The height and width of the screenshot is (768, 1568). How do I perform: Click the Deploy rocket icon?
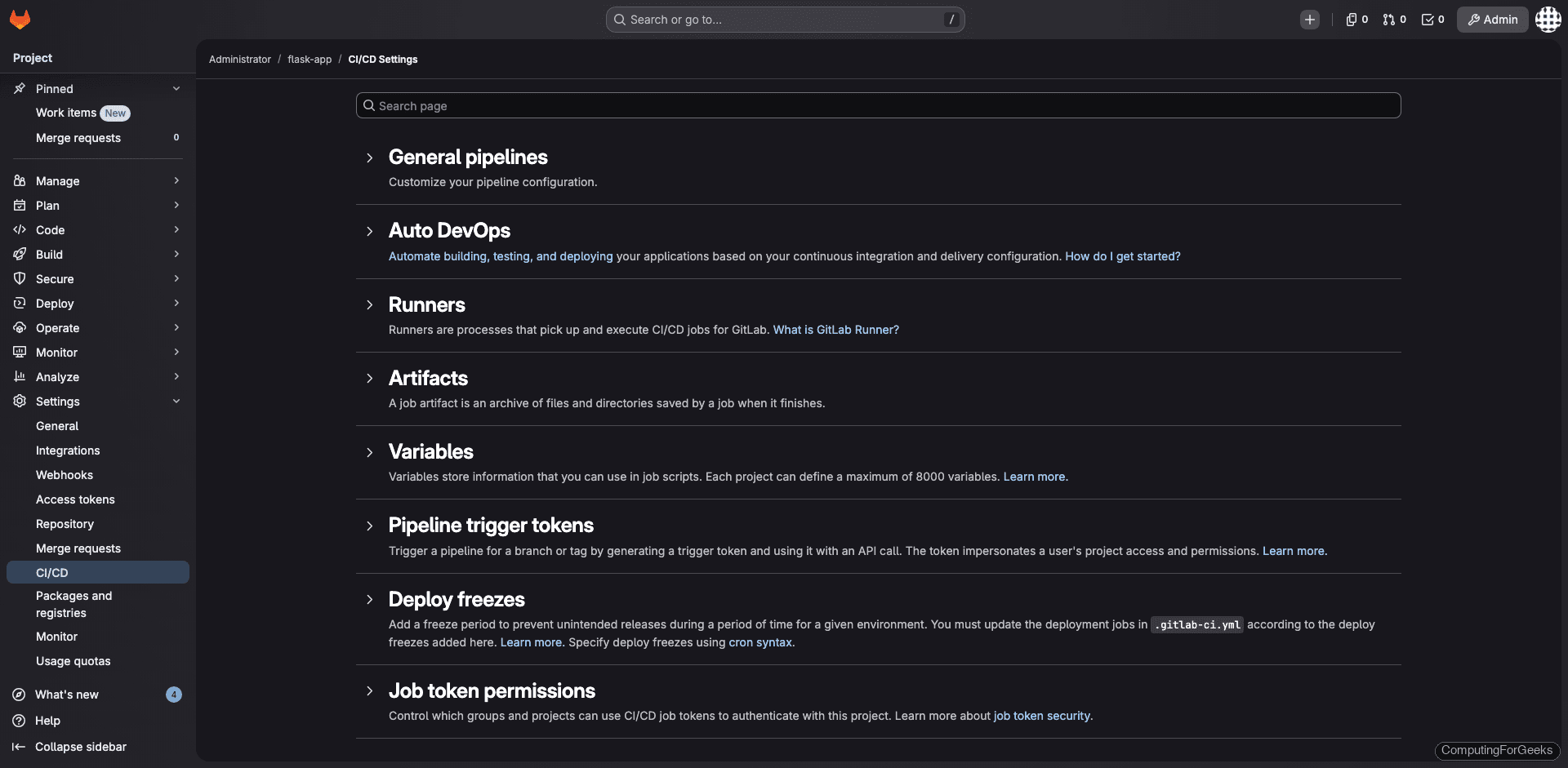[x=20, y=303]
